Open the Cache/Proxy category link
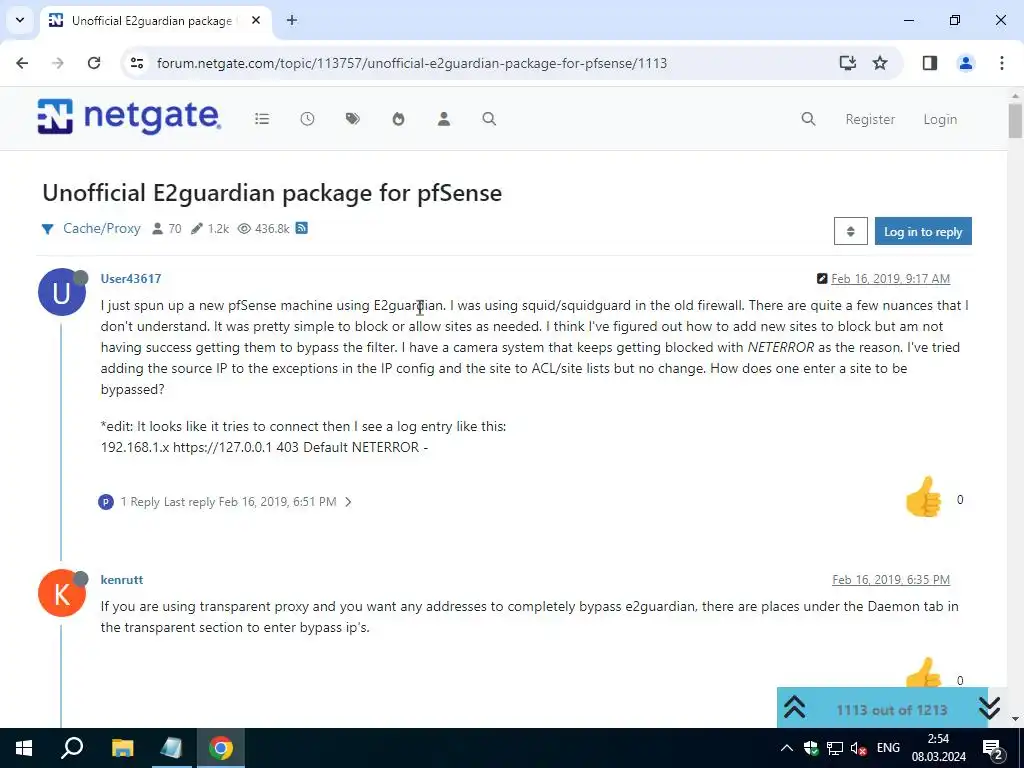Screen dimensions: 1024x768 pyautogui.click(x=101, y=229)
